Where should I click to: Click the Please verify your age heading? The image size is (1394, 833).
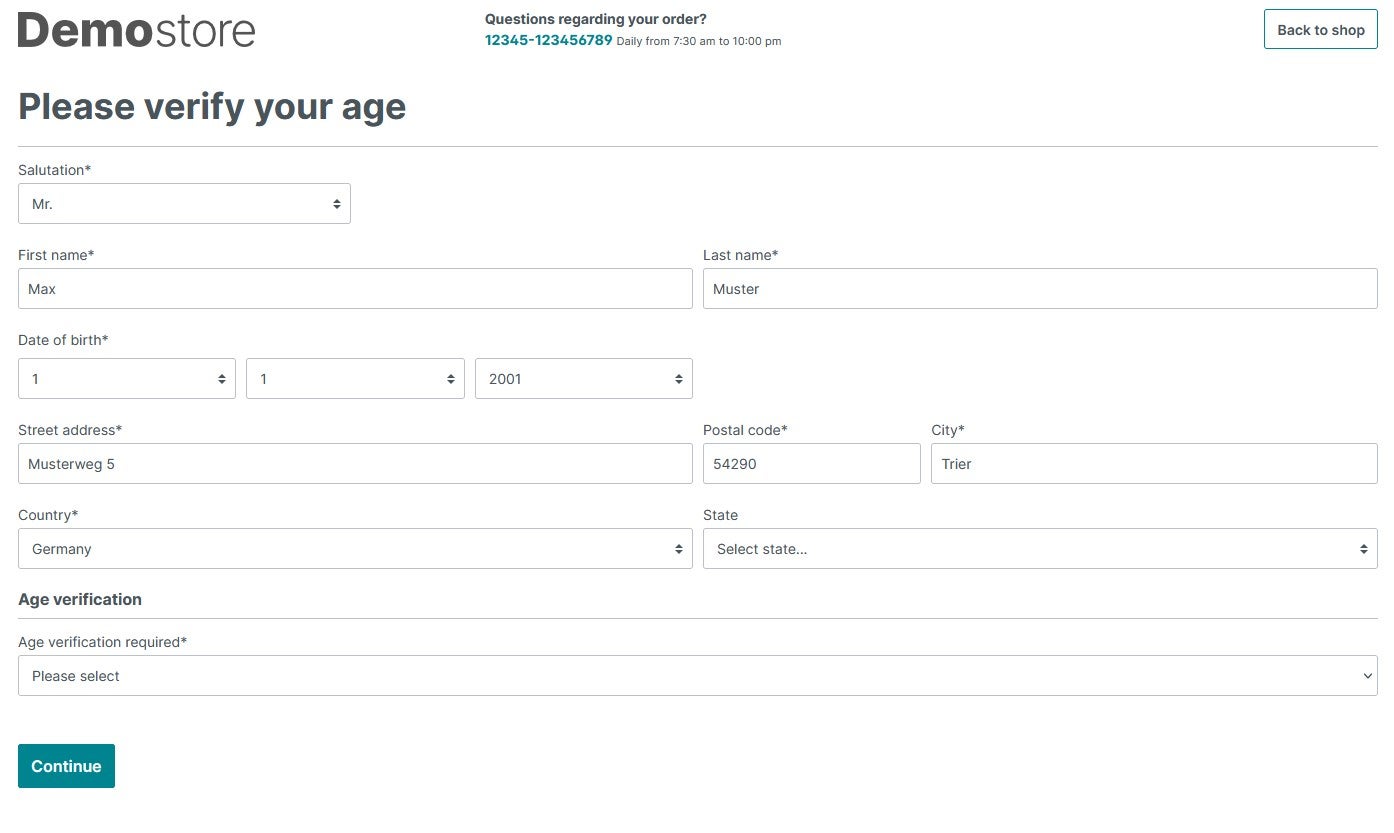pos(212,106)
